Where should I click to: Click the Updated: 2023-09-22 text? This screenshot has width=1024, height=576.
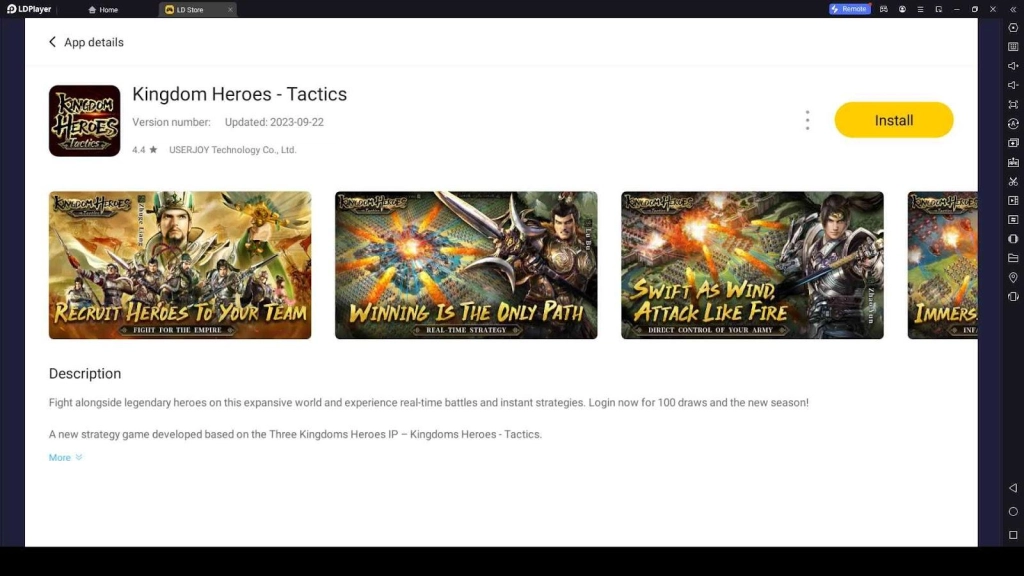(274, 122)
